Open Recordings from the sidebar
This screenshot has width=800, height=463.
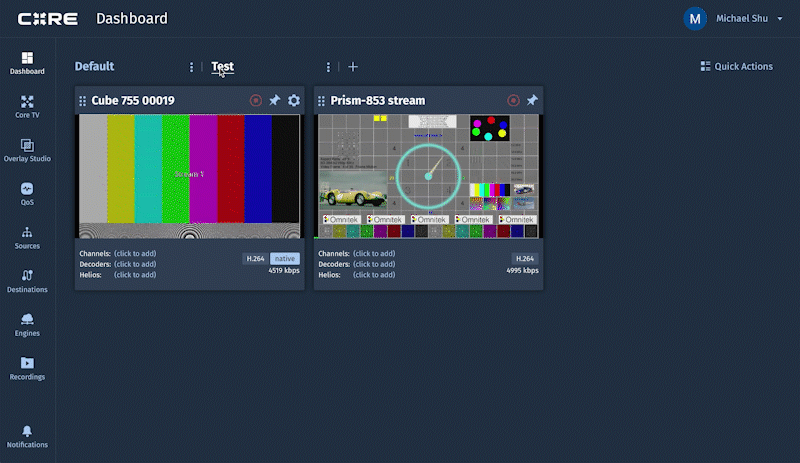27,368
